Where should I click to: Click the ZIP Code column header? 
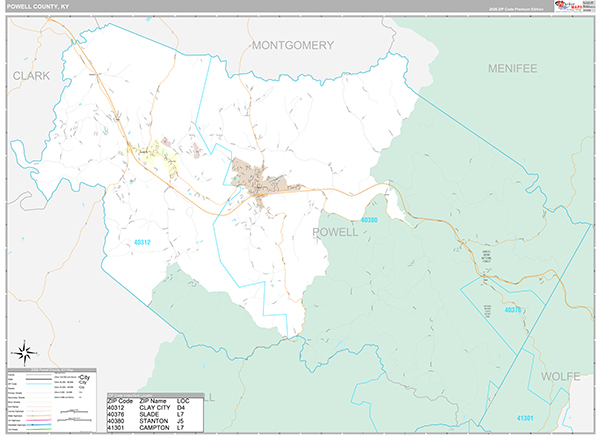pos(121,400)
